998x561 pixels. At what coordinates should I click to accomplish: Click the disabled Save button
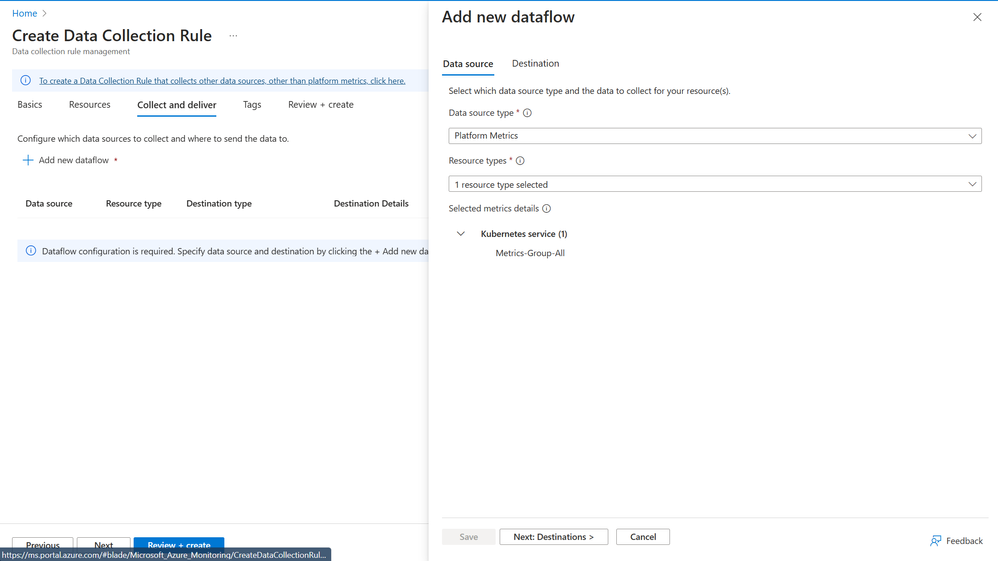tap(468, 537)
